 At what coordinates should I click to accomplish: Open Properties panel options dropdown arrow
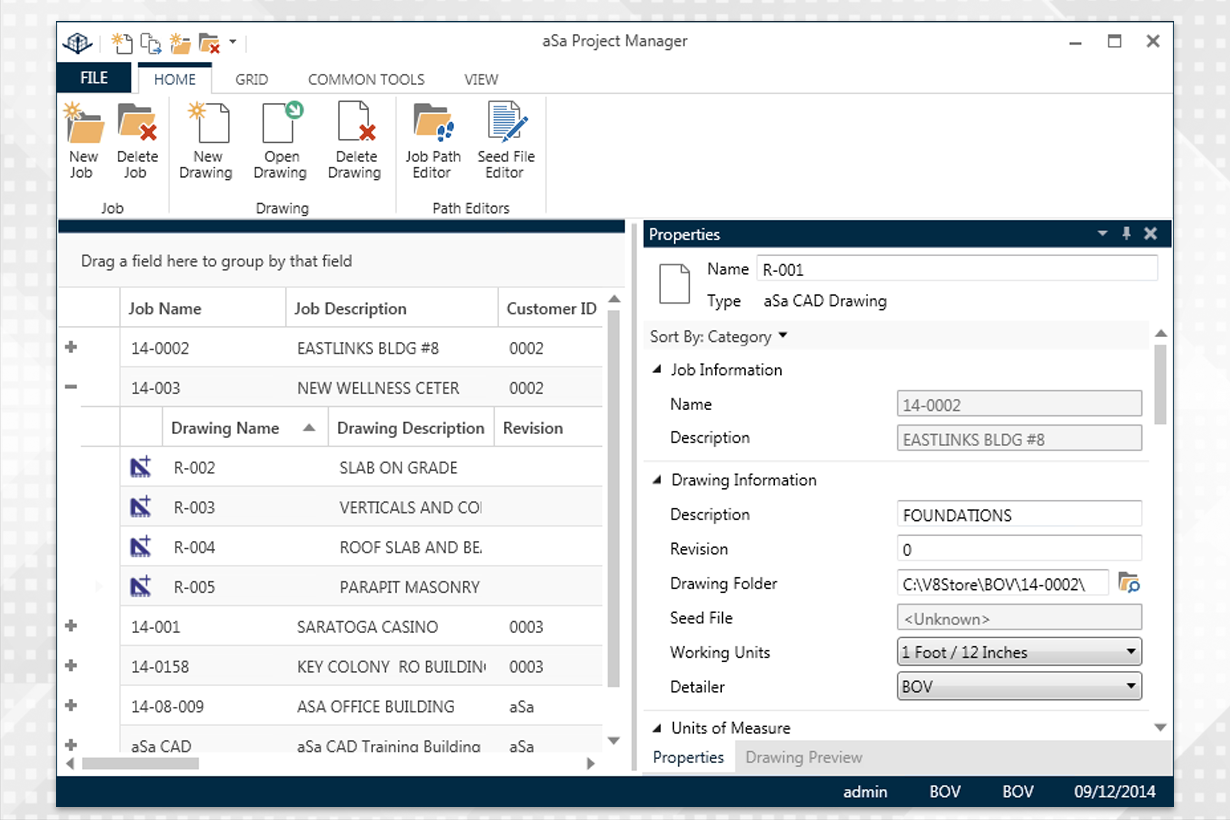1102,234
